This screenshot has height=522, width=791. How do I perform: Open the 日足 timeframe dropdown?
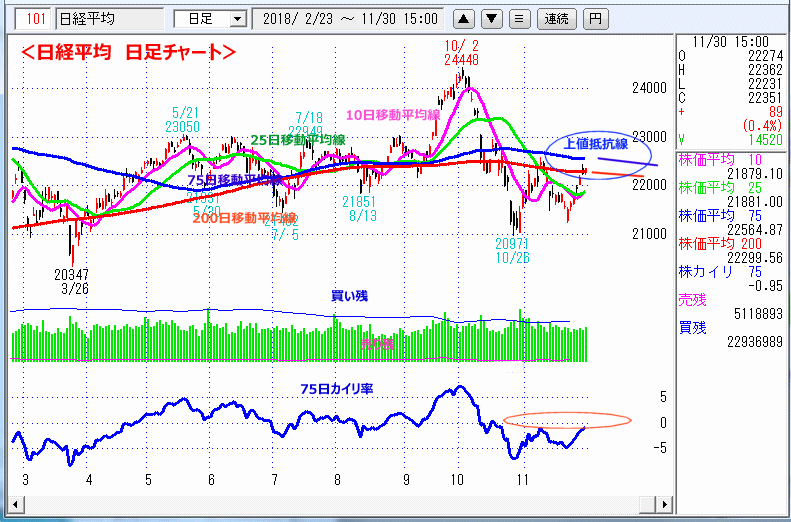coord(210,19)
